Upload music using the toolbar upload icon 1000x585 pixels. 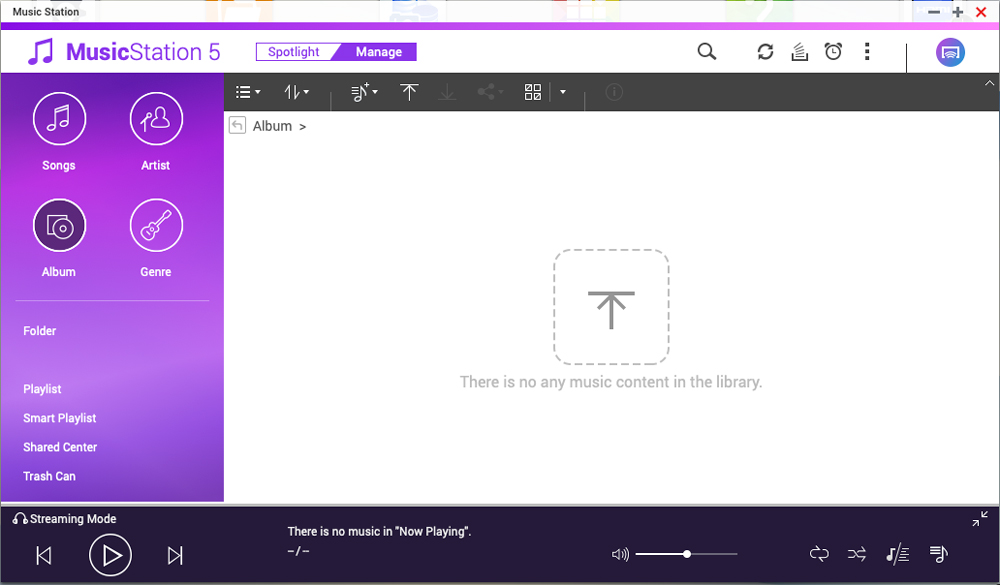coord(409,93)
